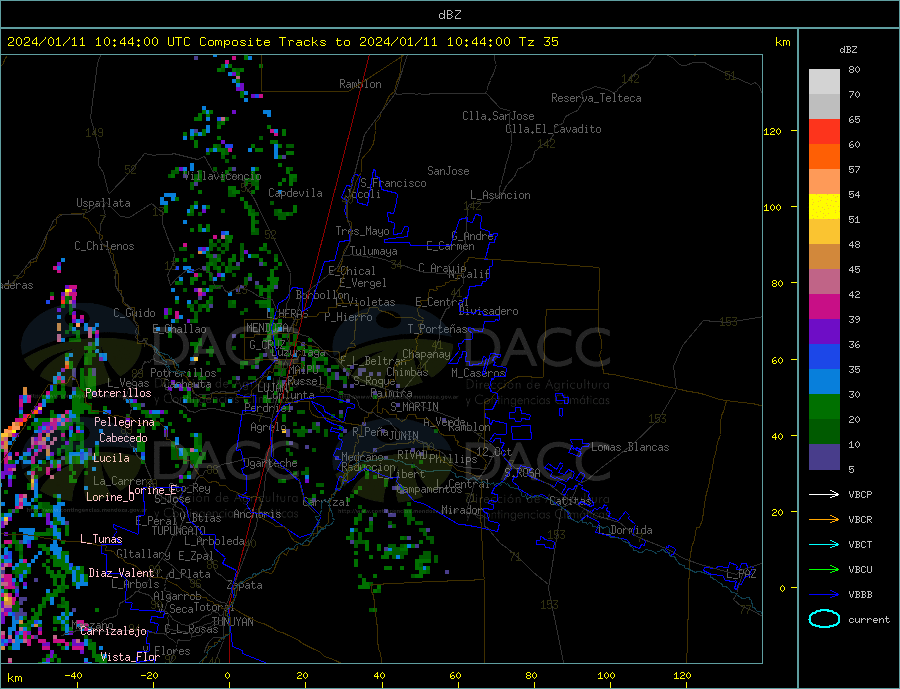Click the SanJose place label
Screen dimensions: 900x689
448,171
